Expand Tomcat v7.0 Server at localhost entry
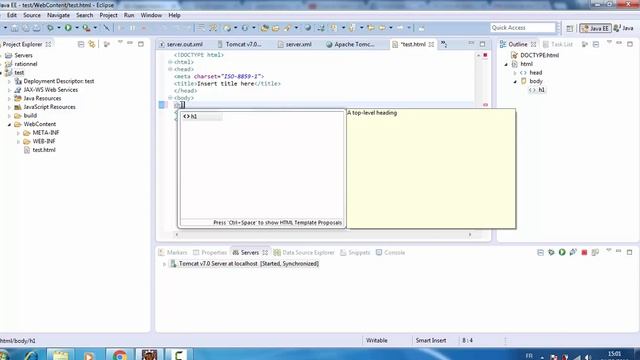 coord(164,264)
